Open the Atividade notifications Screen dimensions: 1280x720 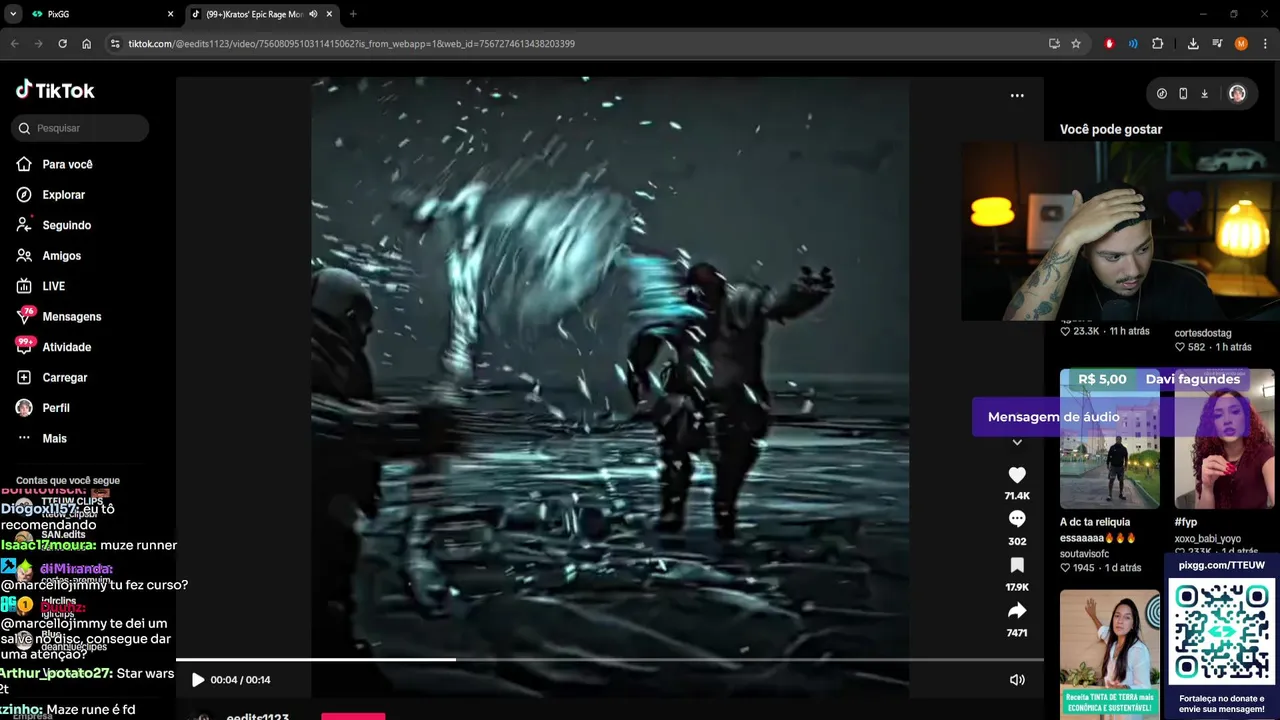click(x=54, y=347)
